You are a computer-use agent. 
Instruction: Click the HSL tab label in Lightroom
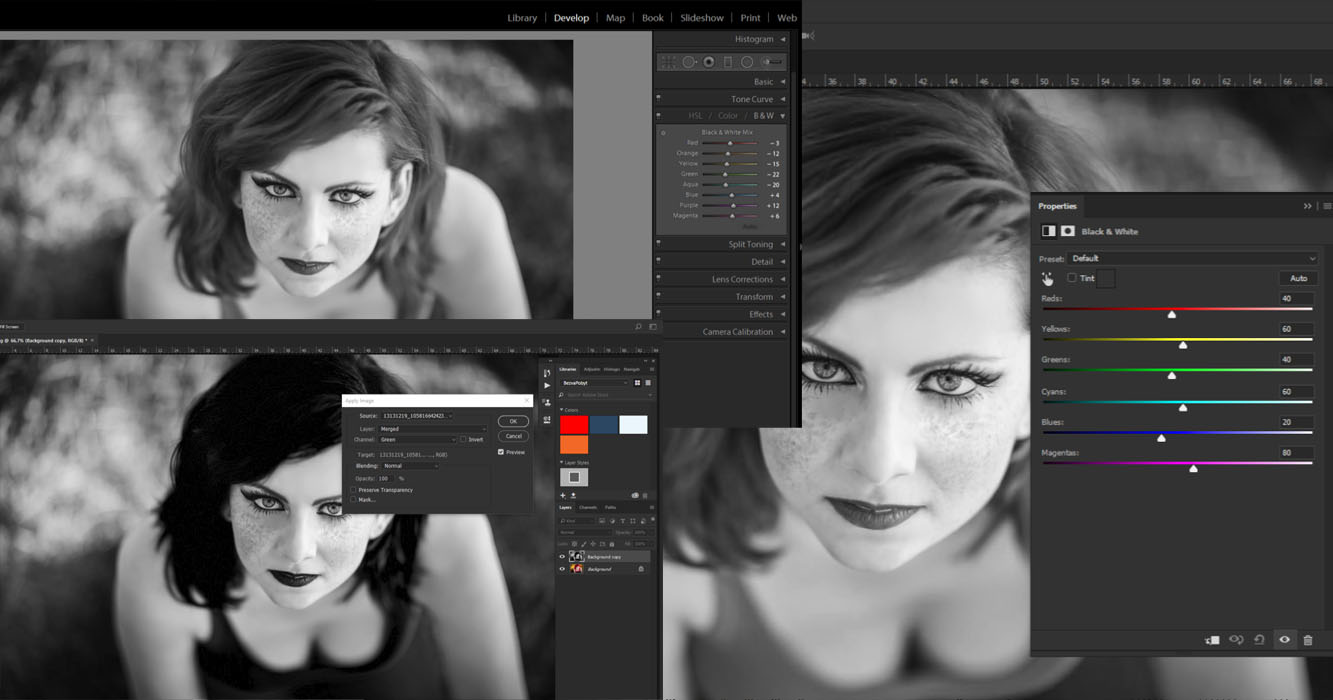point(695,116)
